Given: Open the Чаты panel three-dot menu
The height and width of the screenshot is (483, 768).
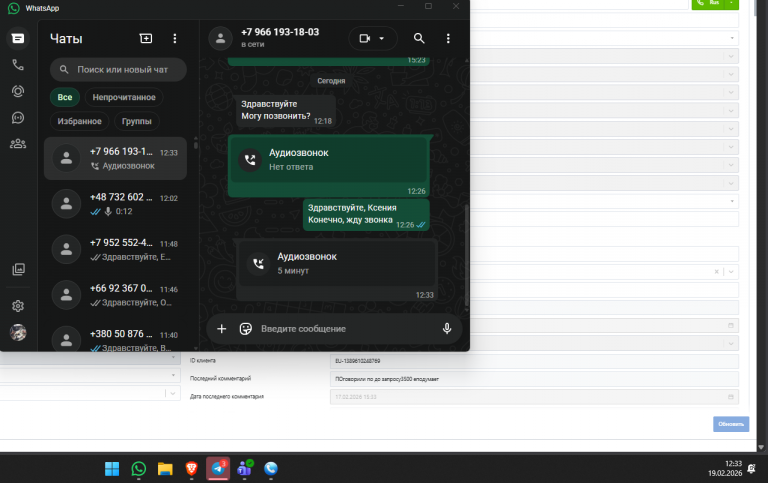Looking at the screenshot, I should pos(175,38).
